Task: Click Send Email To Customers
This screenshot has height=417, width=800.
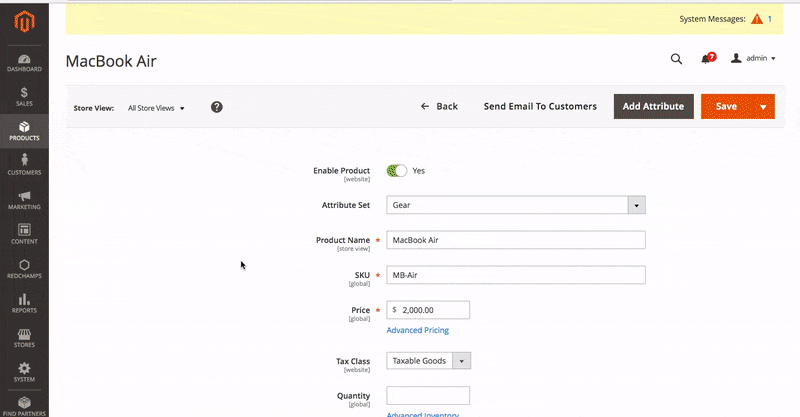Action: coord(540,107)
